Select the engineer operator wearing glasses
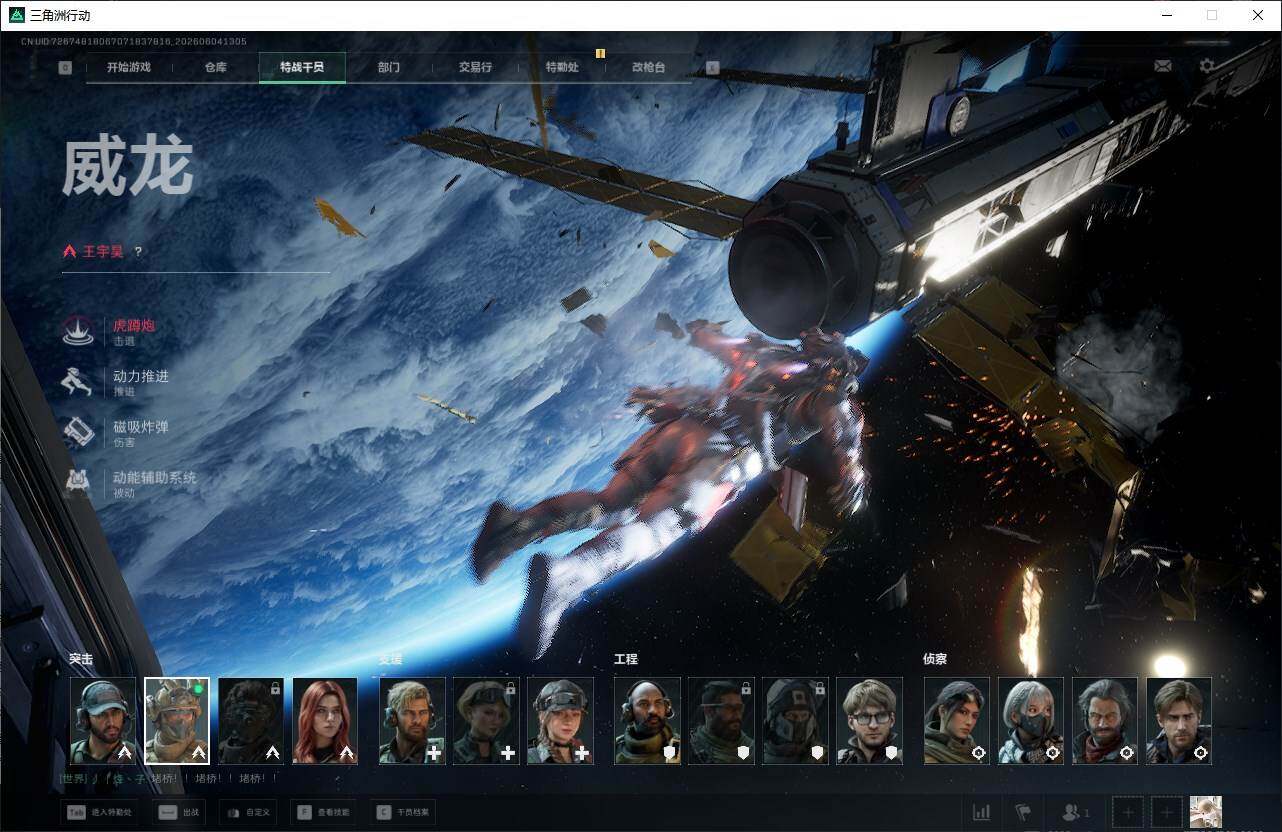 (870, 721)
